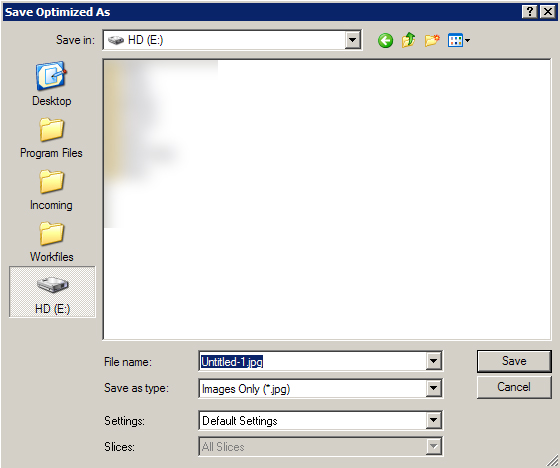Select the Program Files folder shortcut
This screenshot has width=560, height=468.
[51, 138]
